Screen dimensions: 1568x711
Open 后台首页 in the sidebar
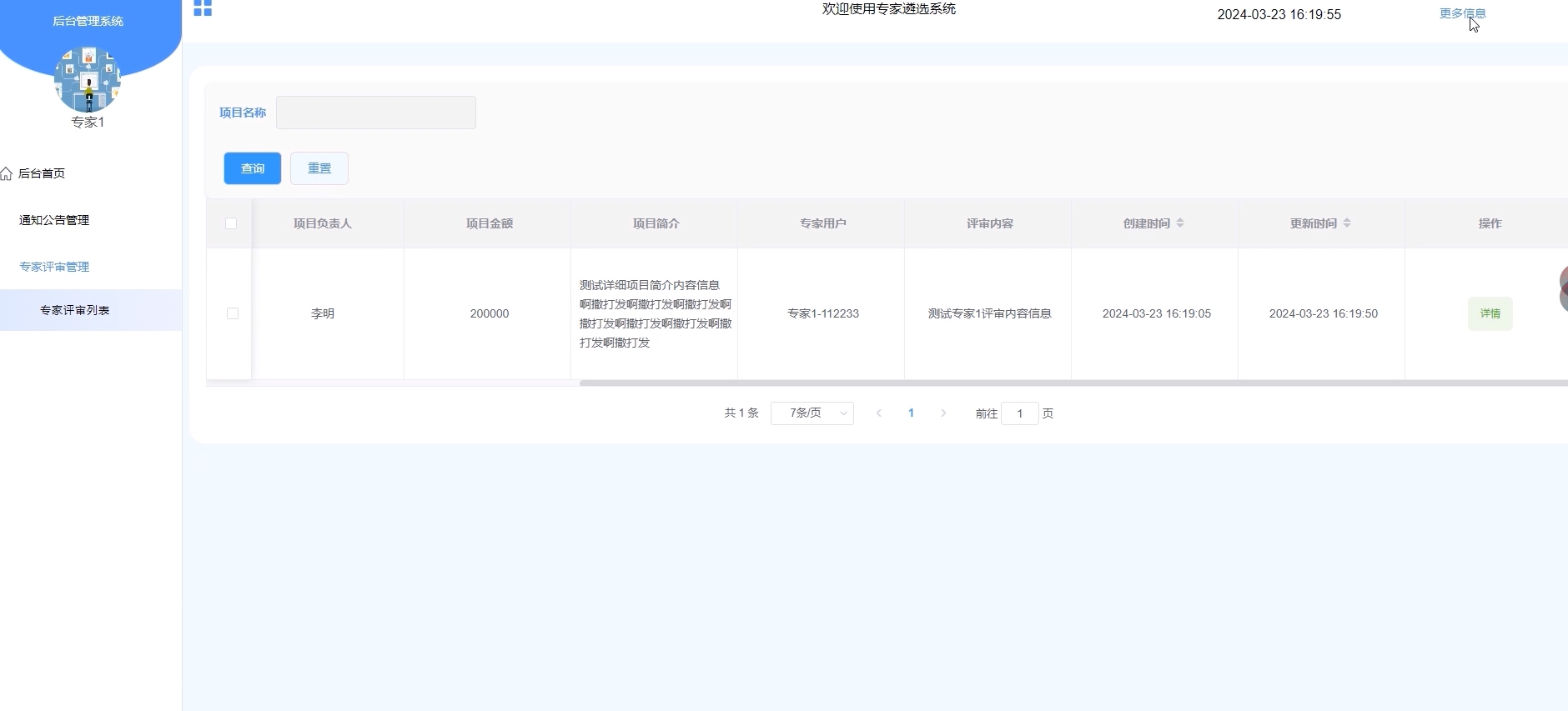coord(42,173)
